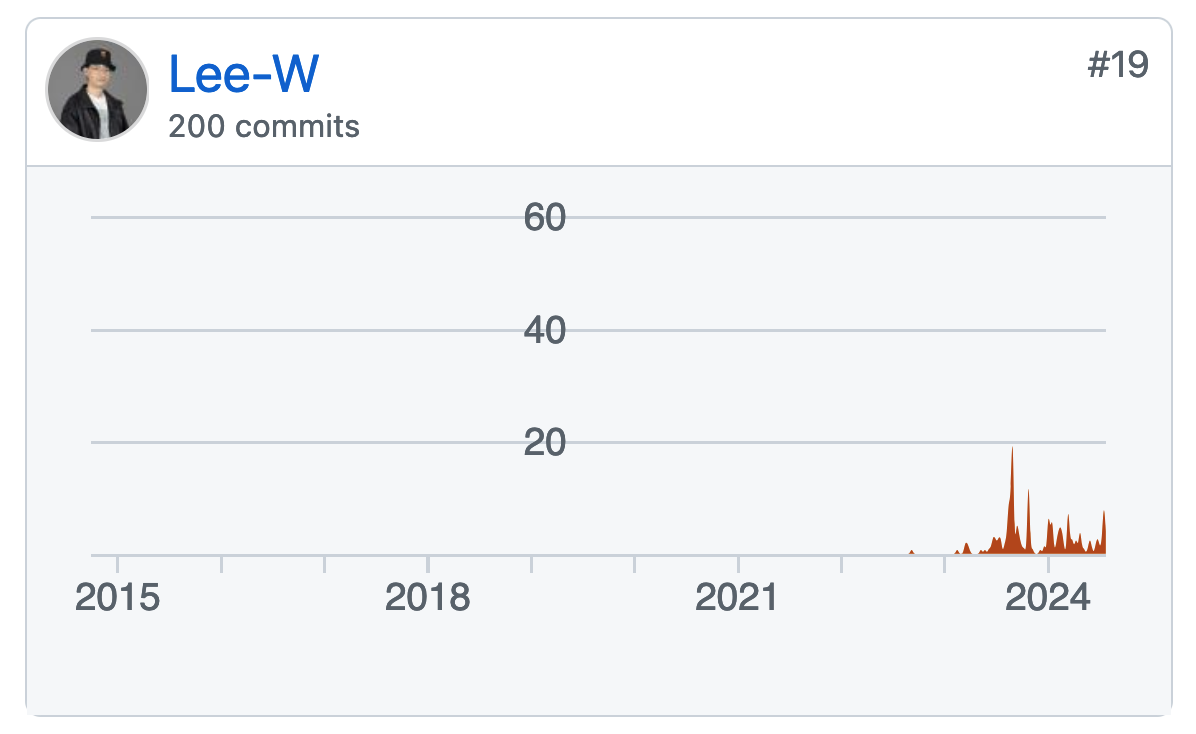Select the 2024 axis label
1196x734 pixels.
click(1047, 597)
